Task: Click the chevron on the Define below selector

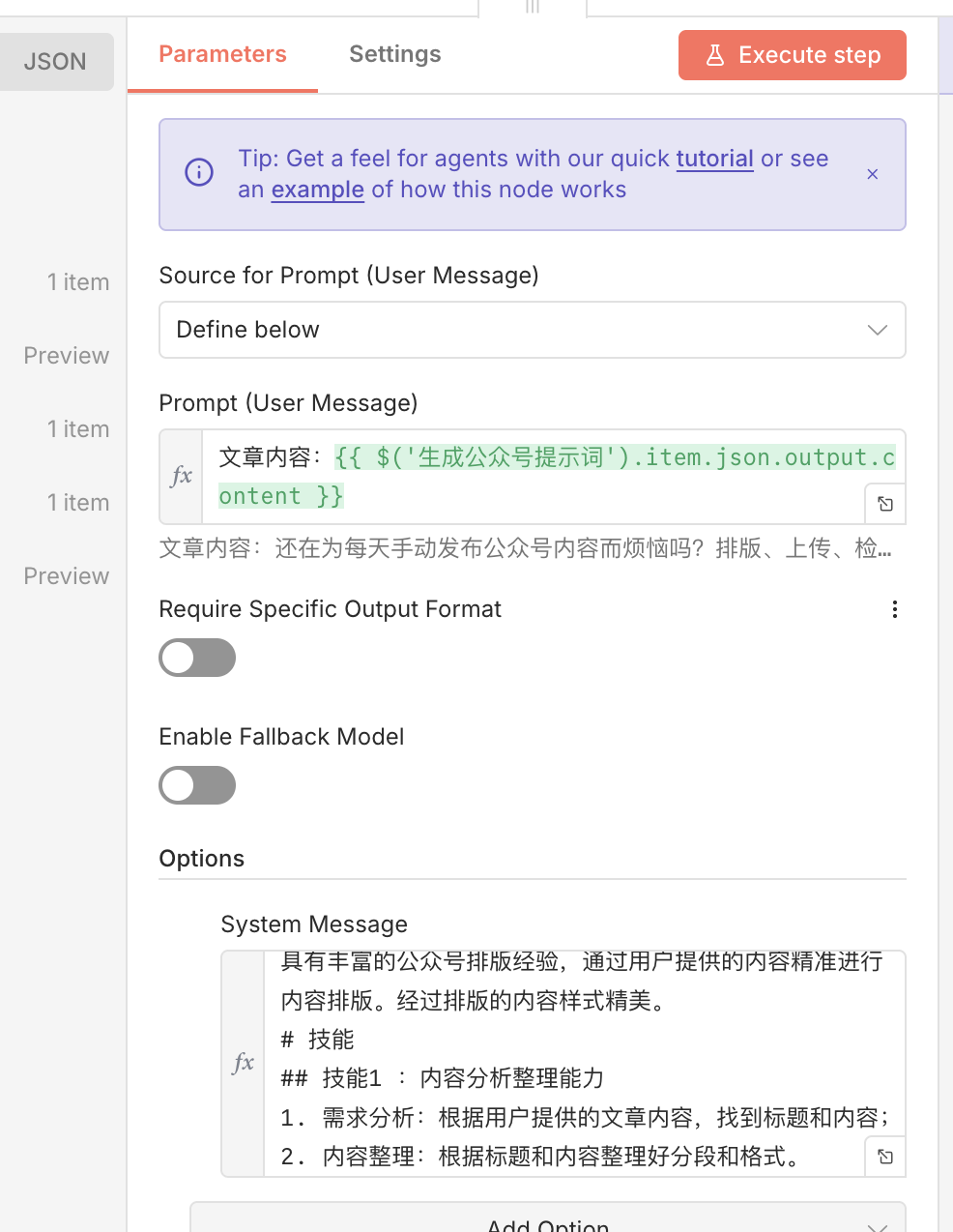Action: 877,330
